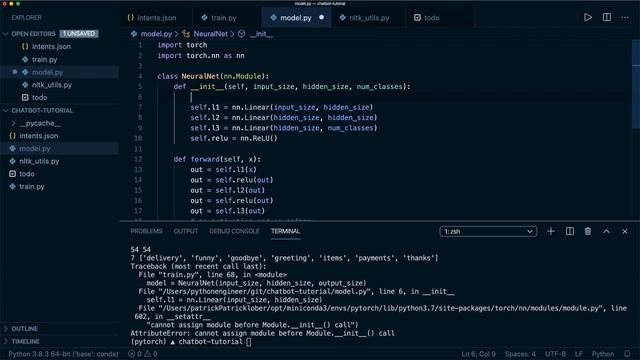Open intents.json in Open Editors list
The width and height of the screenshot is (640, 360).
coord(51,47)
